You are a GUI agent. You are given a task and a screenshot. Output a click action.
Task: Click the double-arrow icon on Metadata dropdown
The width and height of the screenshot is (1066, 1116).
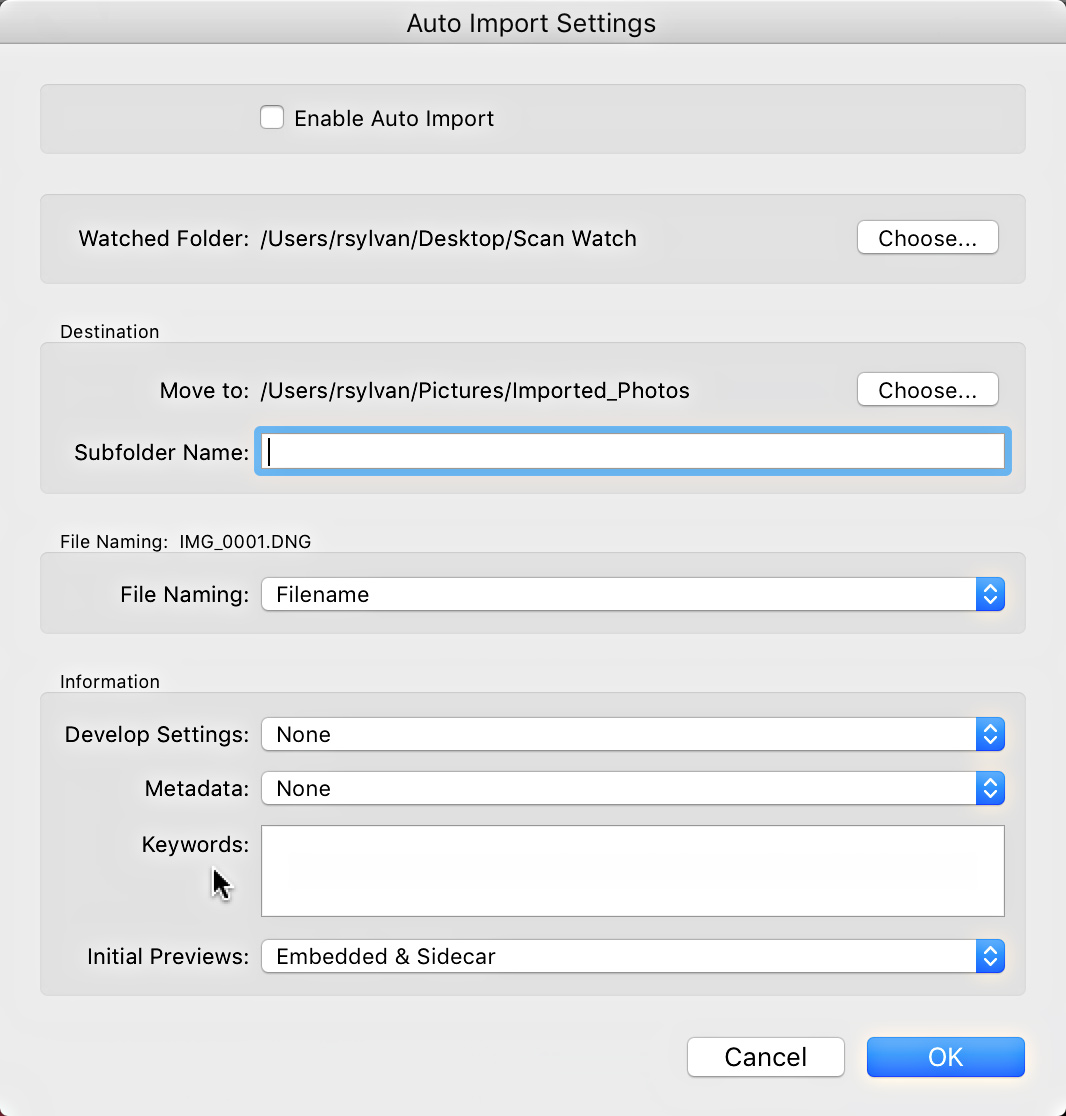989,788
